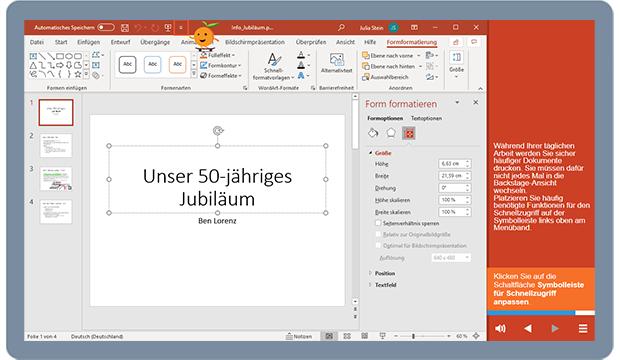This screenshot has width=620, height=360.
Task: Open the Formeffekte dropdown
Action: [221, 75]
